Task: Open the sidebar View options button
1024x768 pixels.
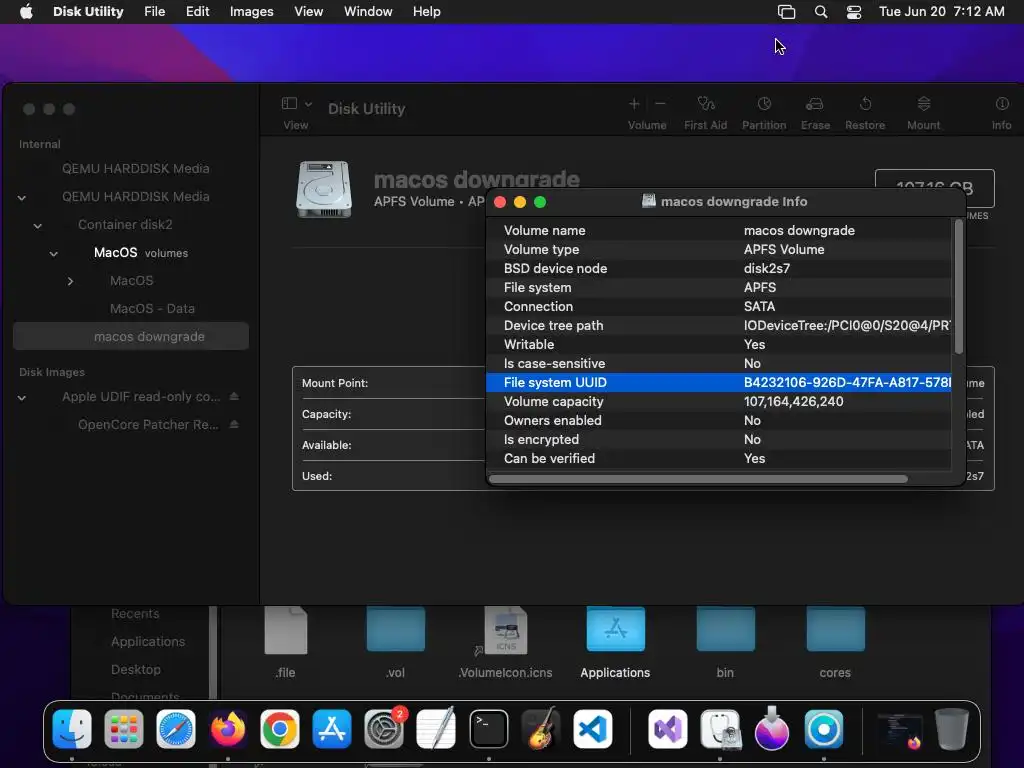Action: 296,104
